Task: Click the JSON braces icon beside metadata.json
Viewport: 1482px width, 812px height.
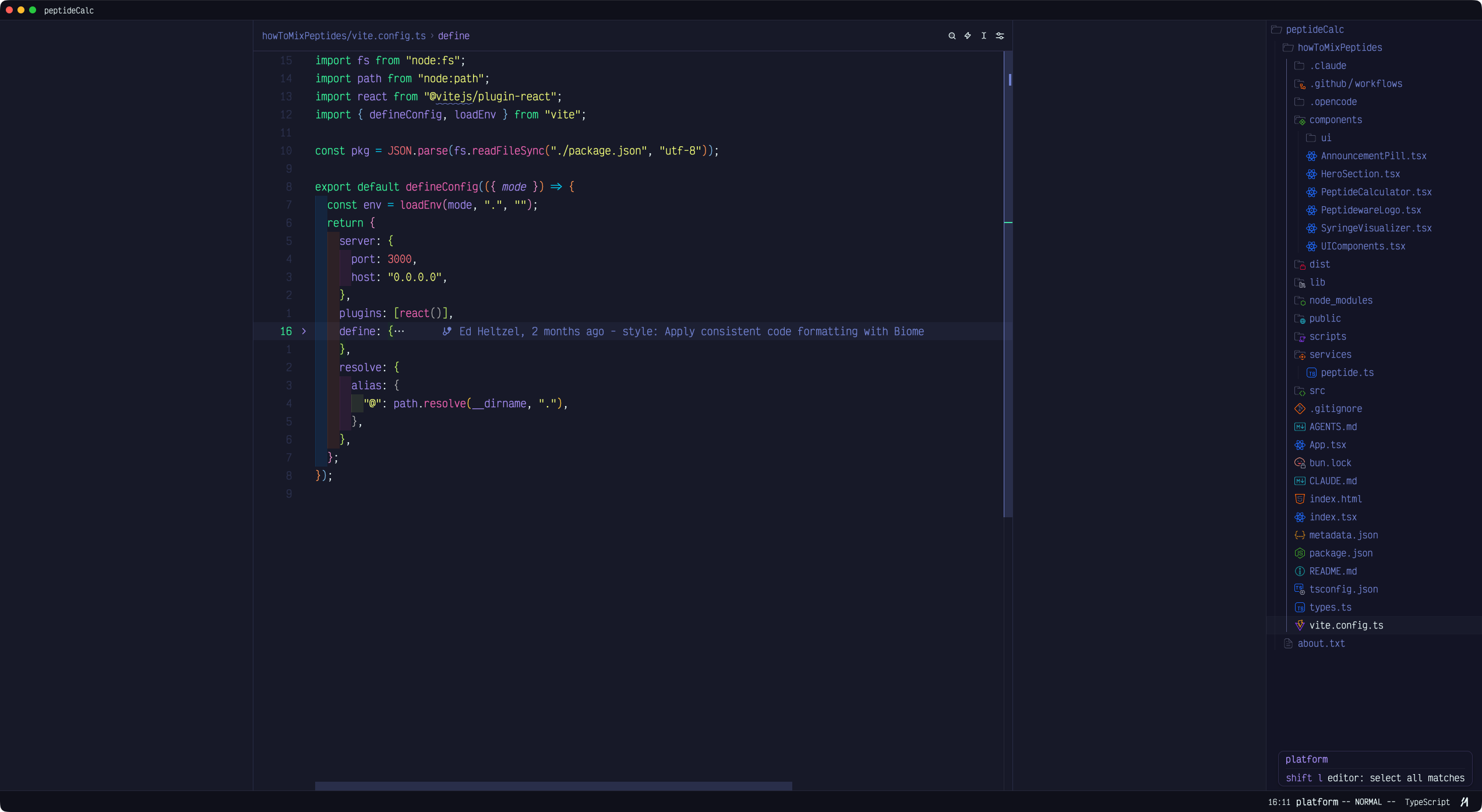Action: (x=1300, y=535)
